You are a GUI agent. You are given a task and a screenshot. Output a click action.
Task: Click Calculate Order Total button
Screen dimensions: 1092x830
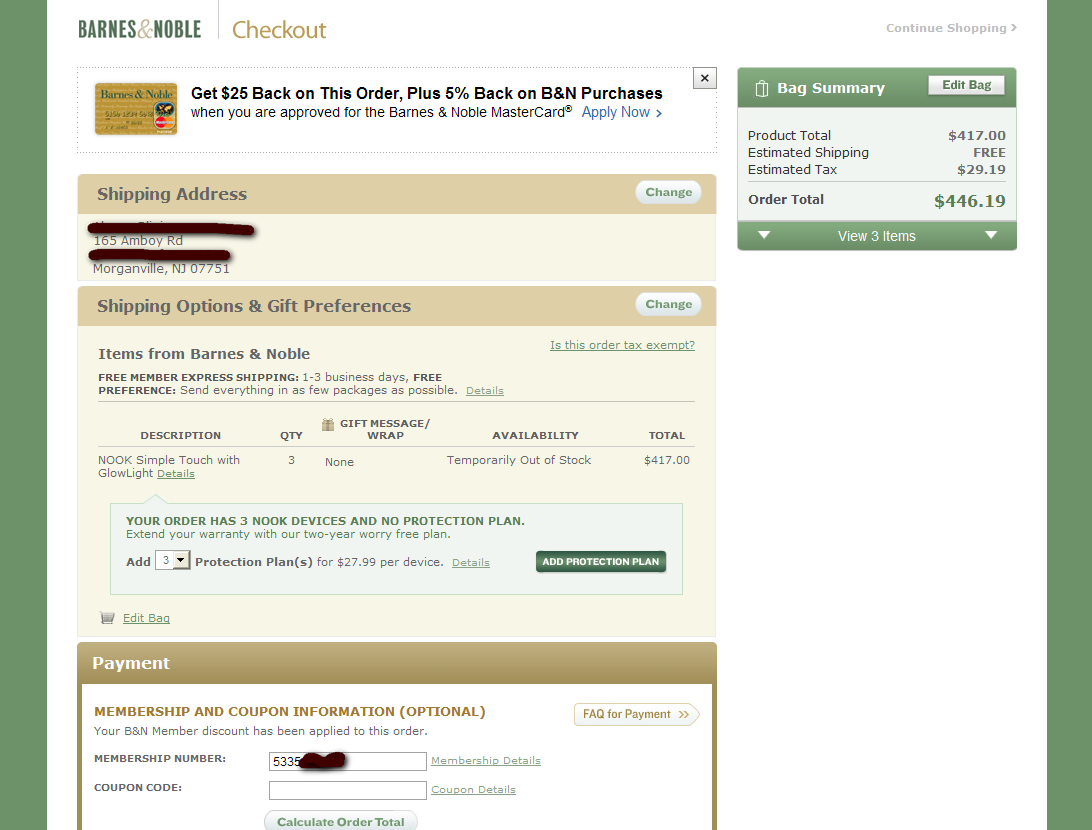tap(341, 821)
